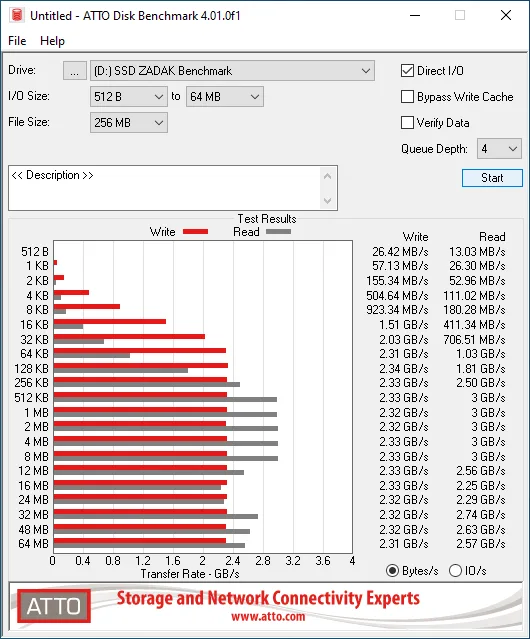Click the 48 MB row label
Image resolution: width=530 pixels, height=639 pixels.
tap(33, 529)
